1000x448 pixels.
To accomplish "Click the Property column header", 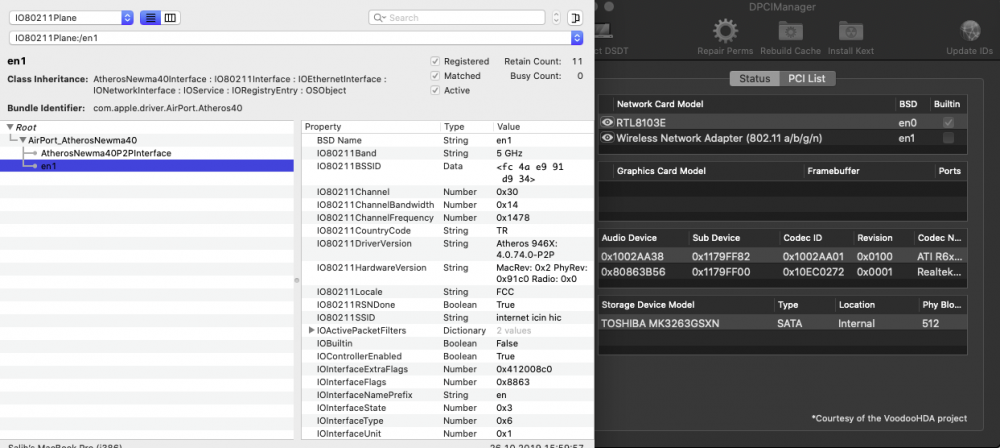I will [x=371, y=127].
